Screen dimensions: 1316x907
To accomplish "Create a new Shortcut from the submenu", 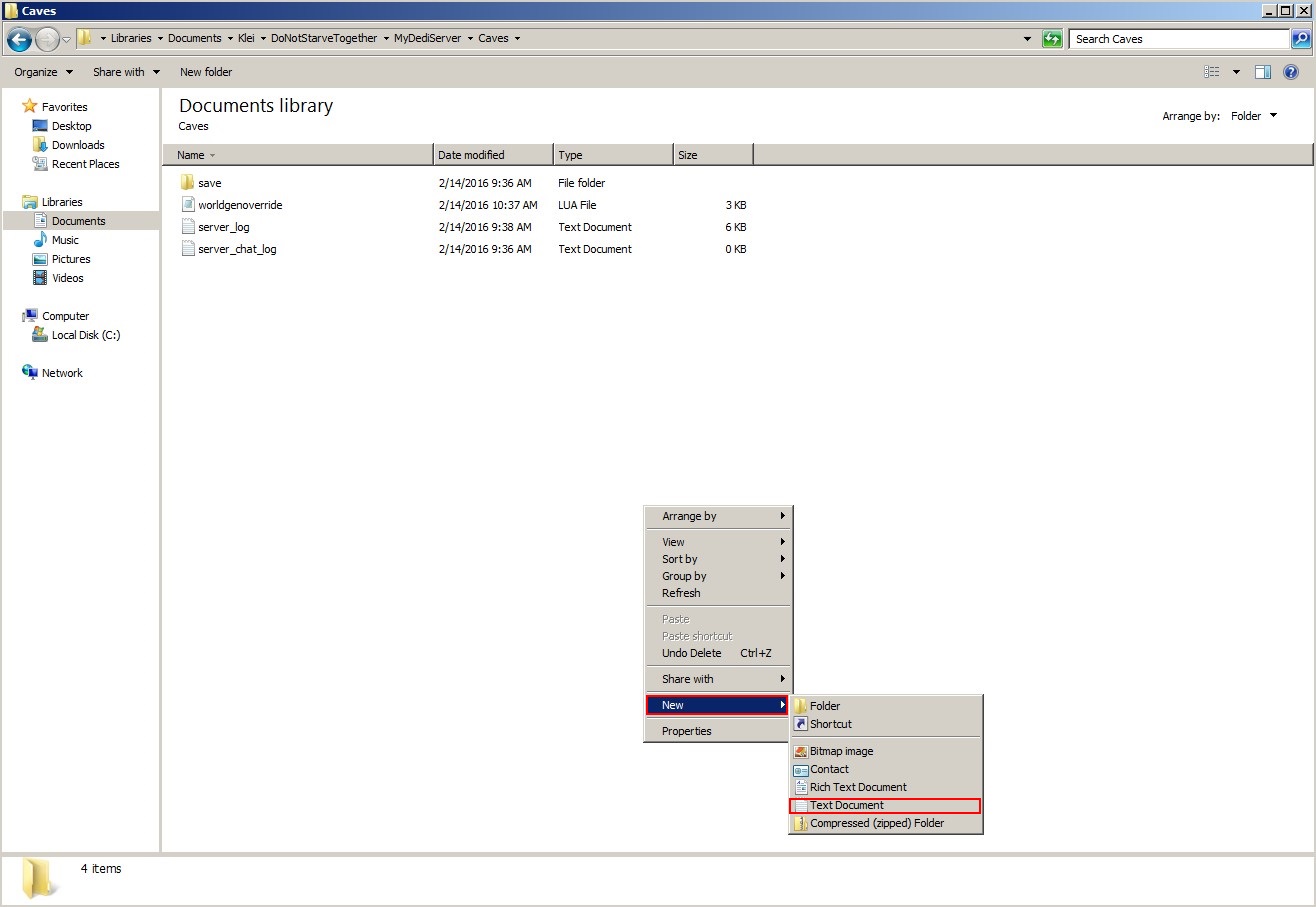I will [886, 724].
